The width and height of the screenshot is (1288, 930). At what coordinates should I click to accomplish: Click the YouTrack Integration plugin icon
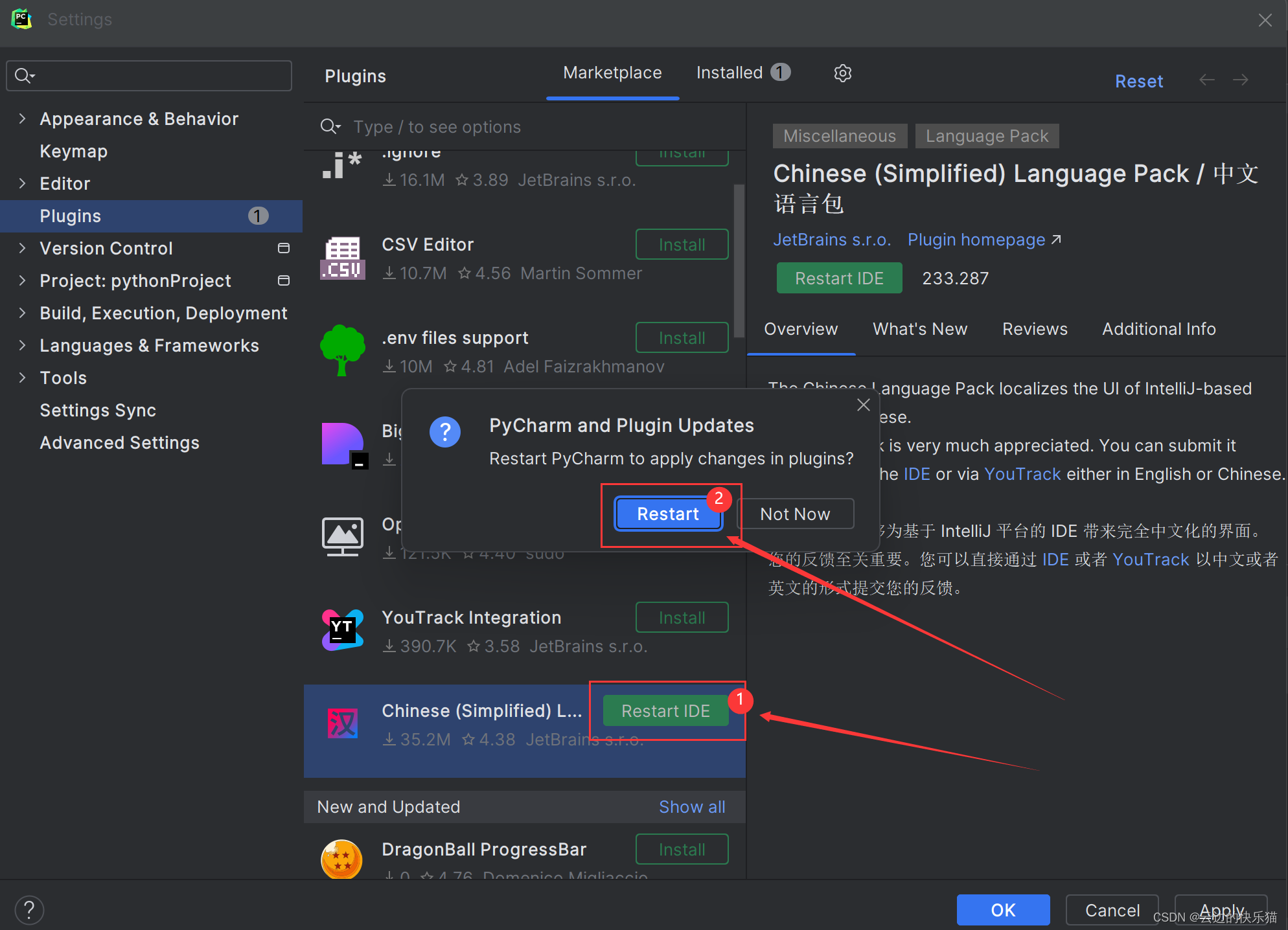pos(343,631)
